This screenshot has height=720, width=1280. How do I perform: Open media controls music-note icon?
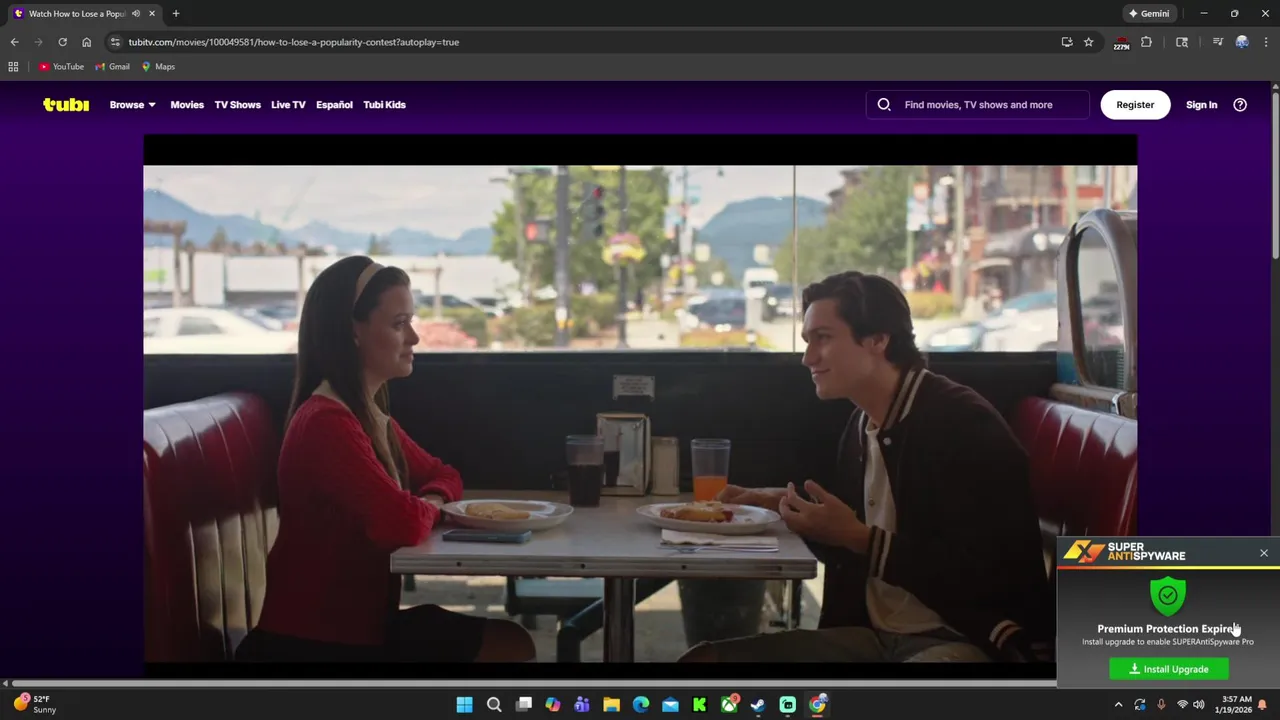pos(1217,42)
